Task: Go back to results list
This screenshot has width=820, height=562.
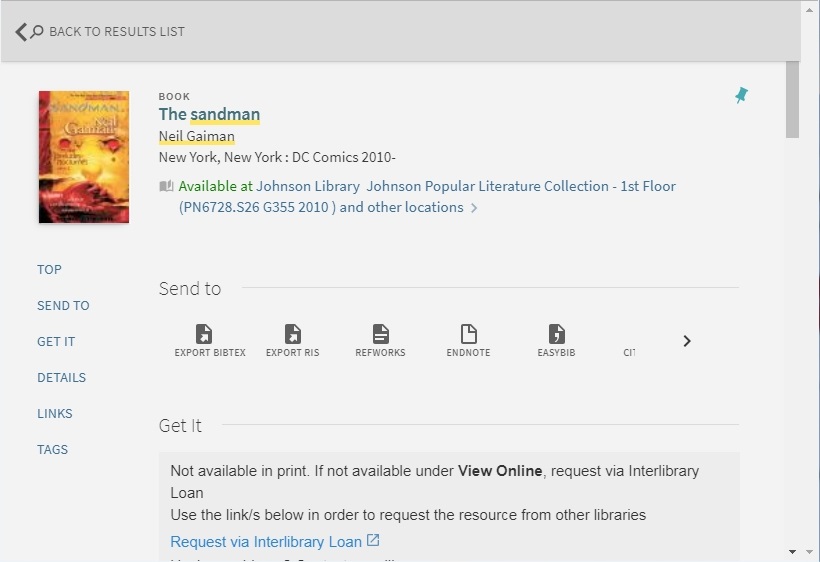Action: click(x=116, y=32)
